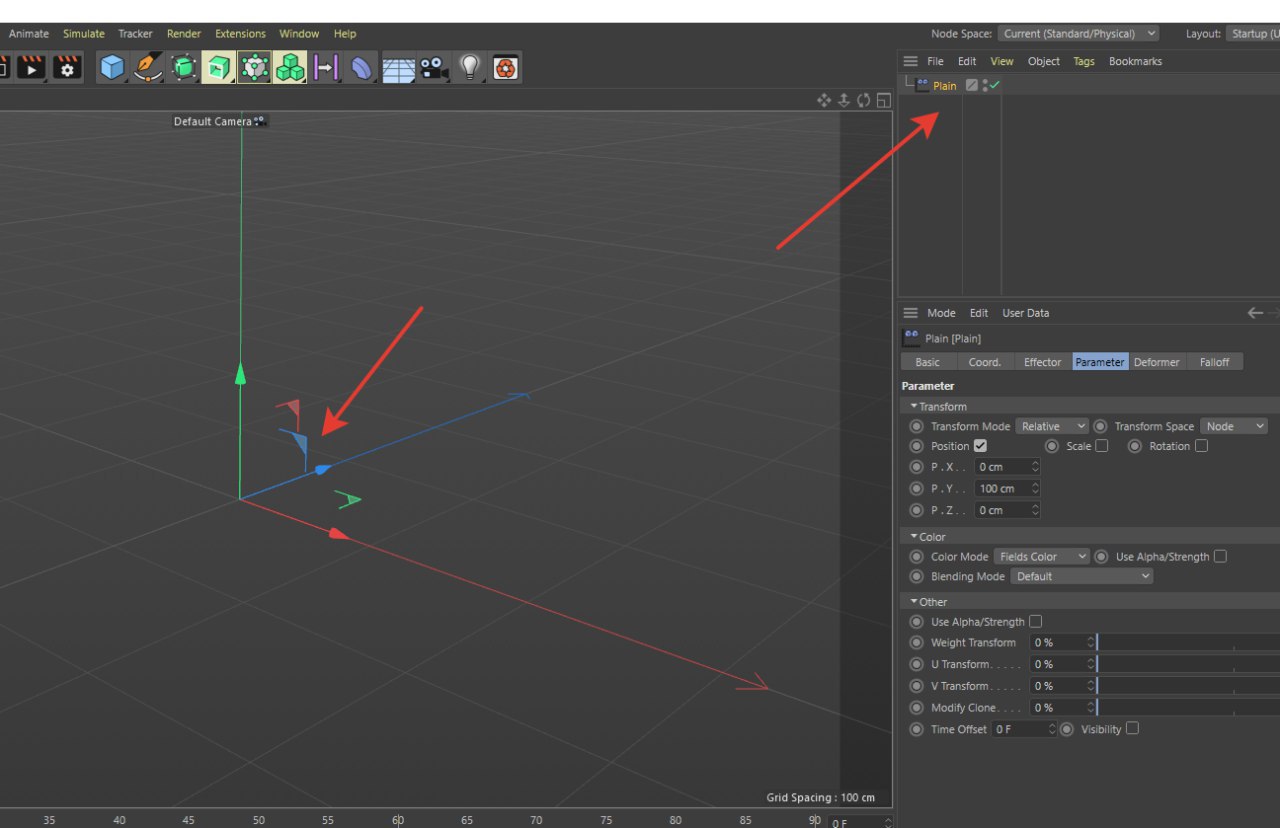This screenshot has width=1280, height=828.
Task: Open the Object Manager Tags menu
Action: tap(1084, 61)
